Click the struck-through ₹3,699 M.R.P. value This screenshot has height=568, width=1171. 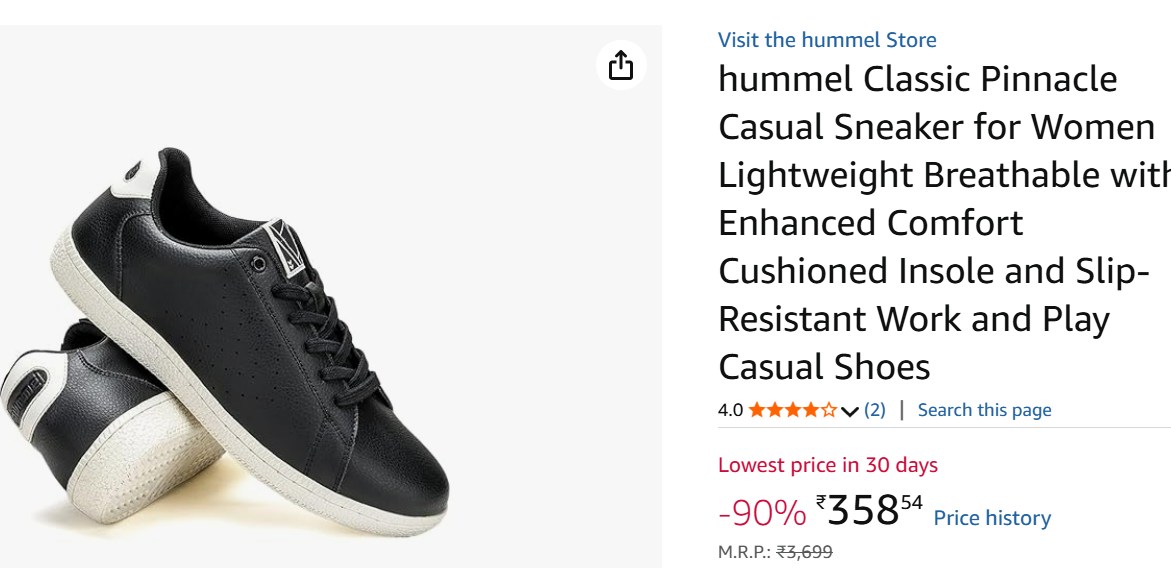pos(804,552)
